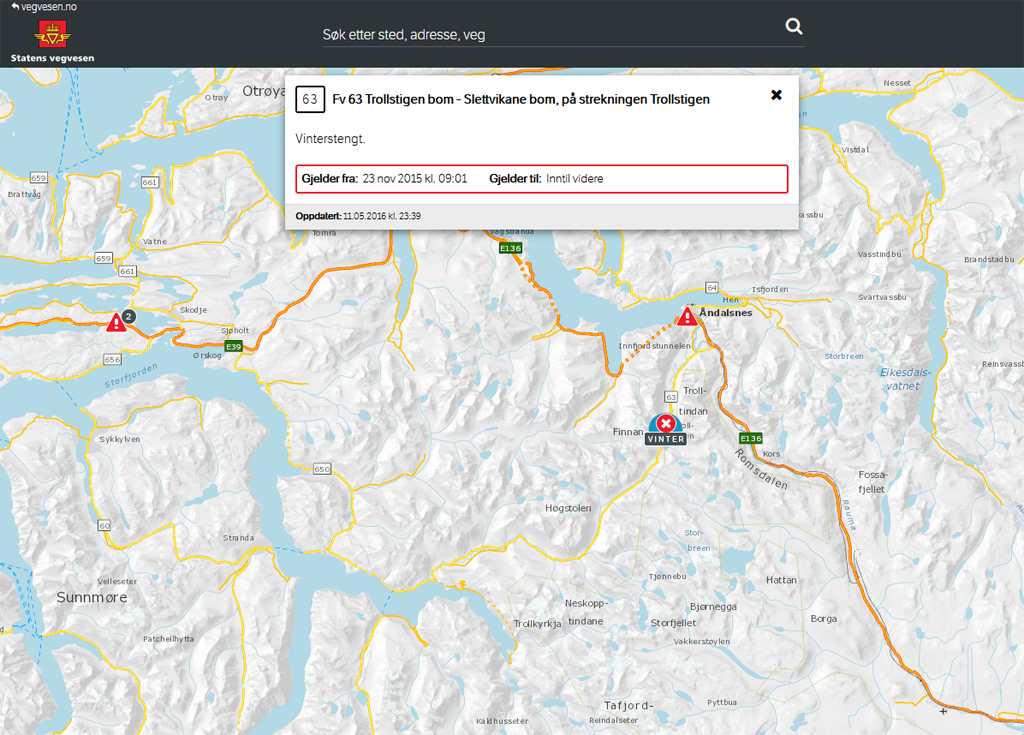Click the Storfjorden fjord label
This screenshot has height=735, width=1024.
click(131, 376)
